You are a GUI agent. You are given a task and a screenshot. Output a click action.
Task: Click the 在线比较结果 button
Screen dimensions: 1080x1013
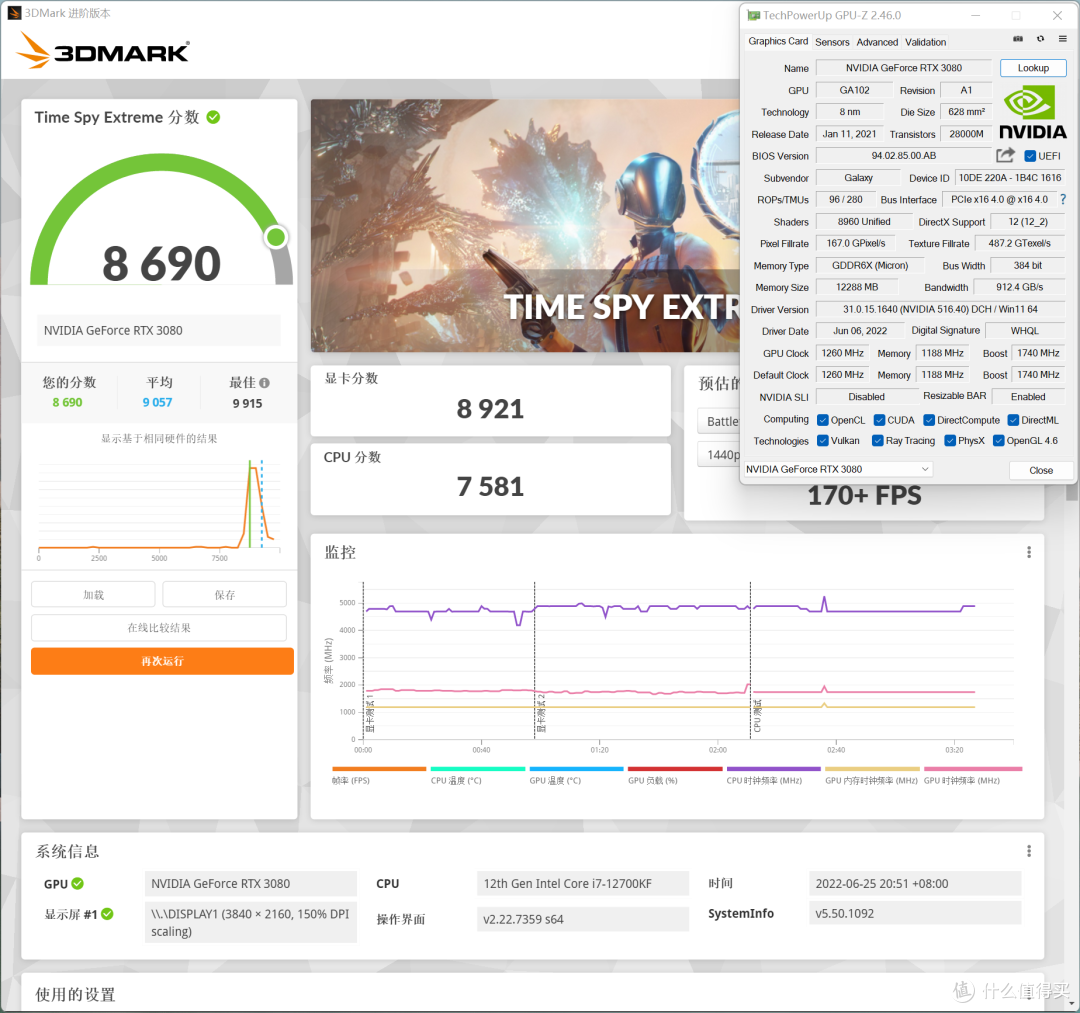159,627
